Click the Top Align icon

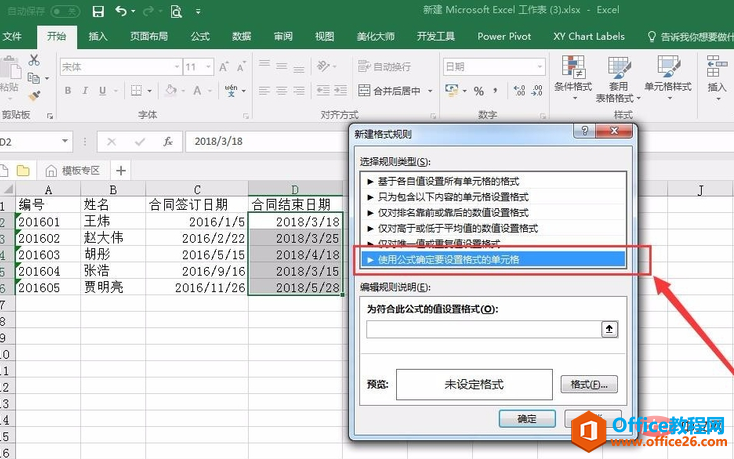264,63
